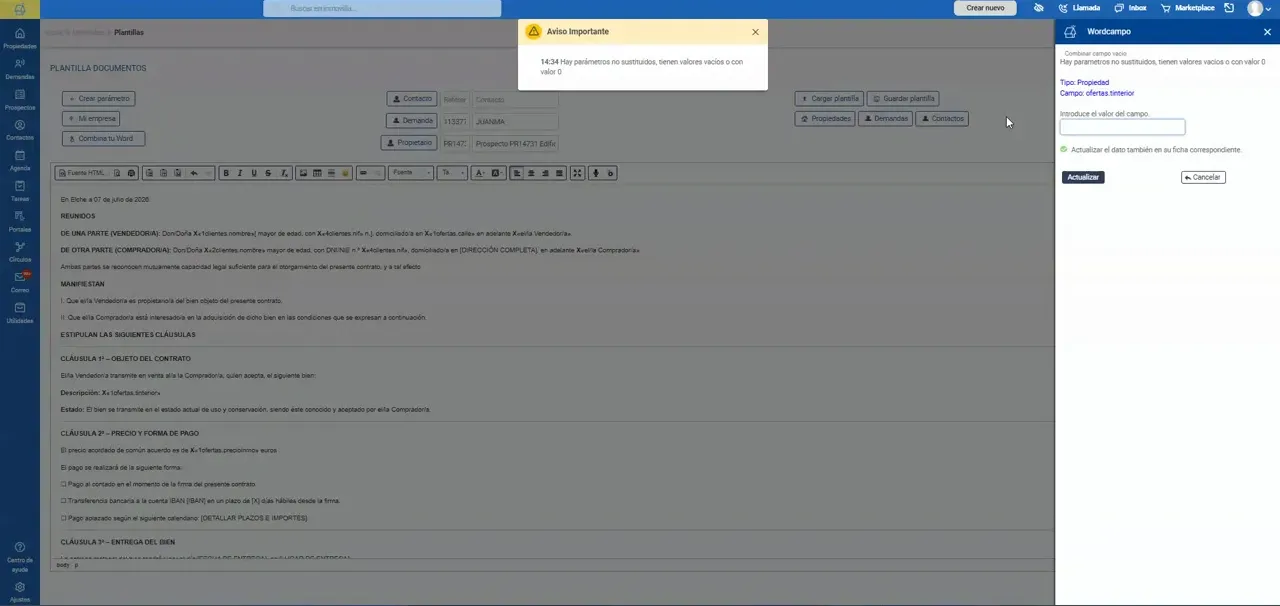Image resolution: width=1280 pixels, height=606 pixels.
Task: Click the microphone dictation icon in editor toolbar
Action: (595, 173)
